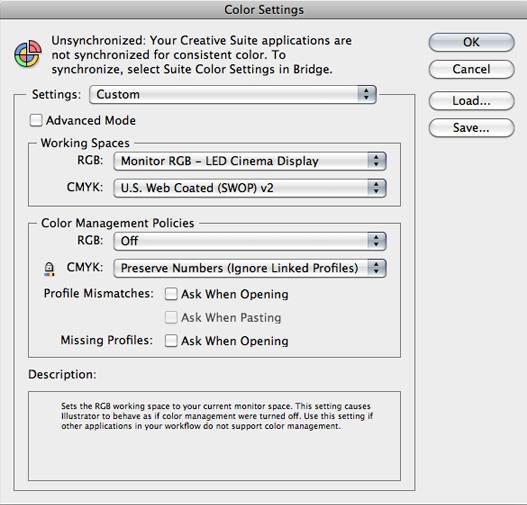Click the CMYK policy warning lock icon
This screenshot has width=527, height=505.
click(49, 269)
